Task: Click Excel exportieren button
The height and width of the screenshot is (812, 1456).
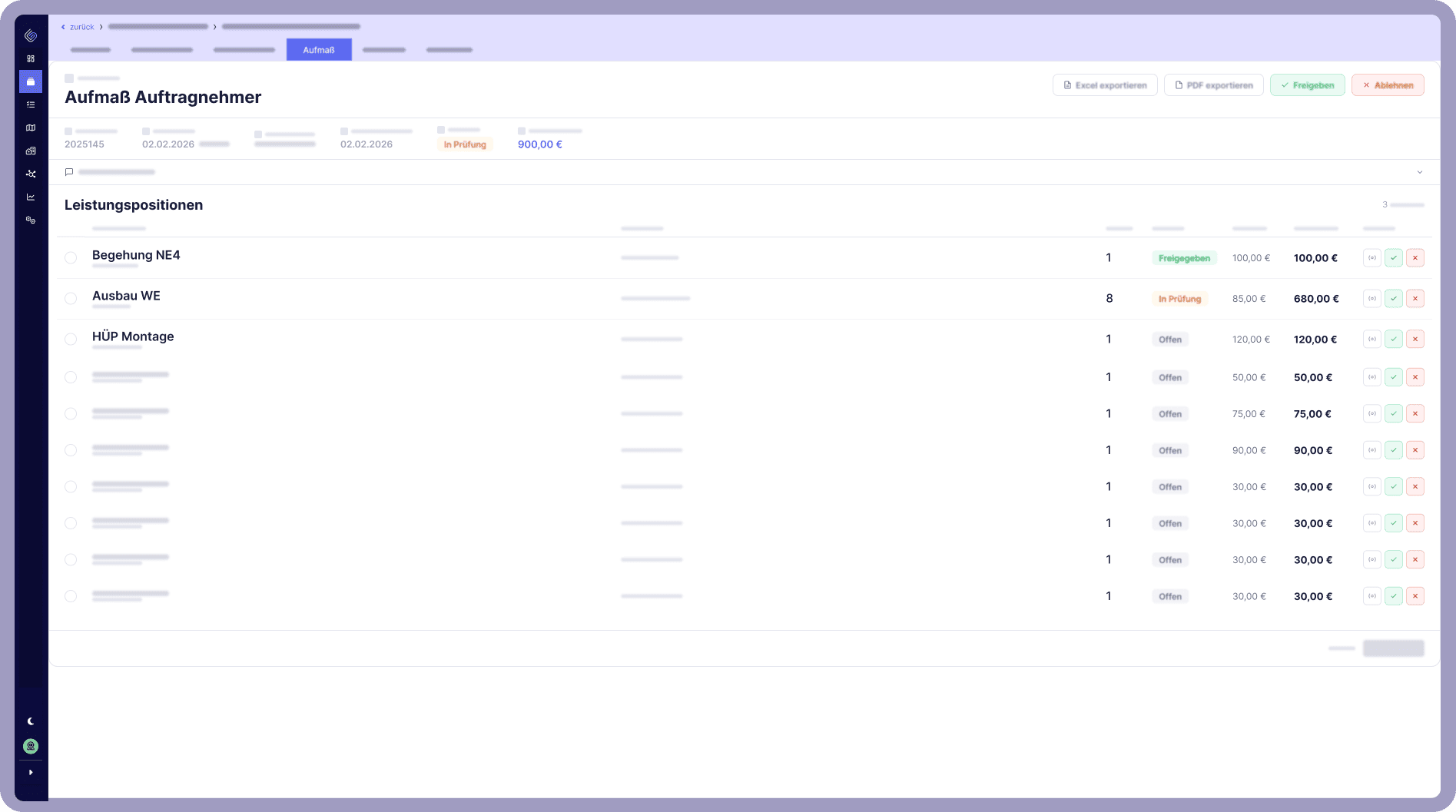Action: pos(1104,85)
